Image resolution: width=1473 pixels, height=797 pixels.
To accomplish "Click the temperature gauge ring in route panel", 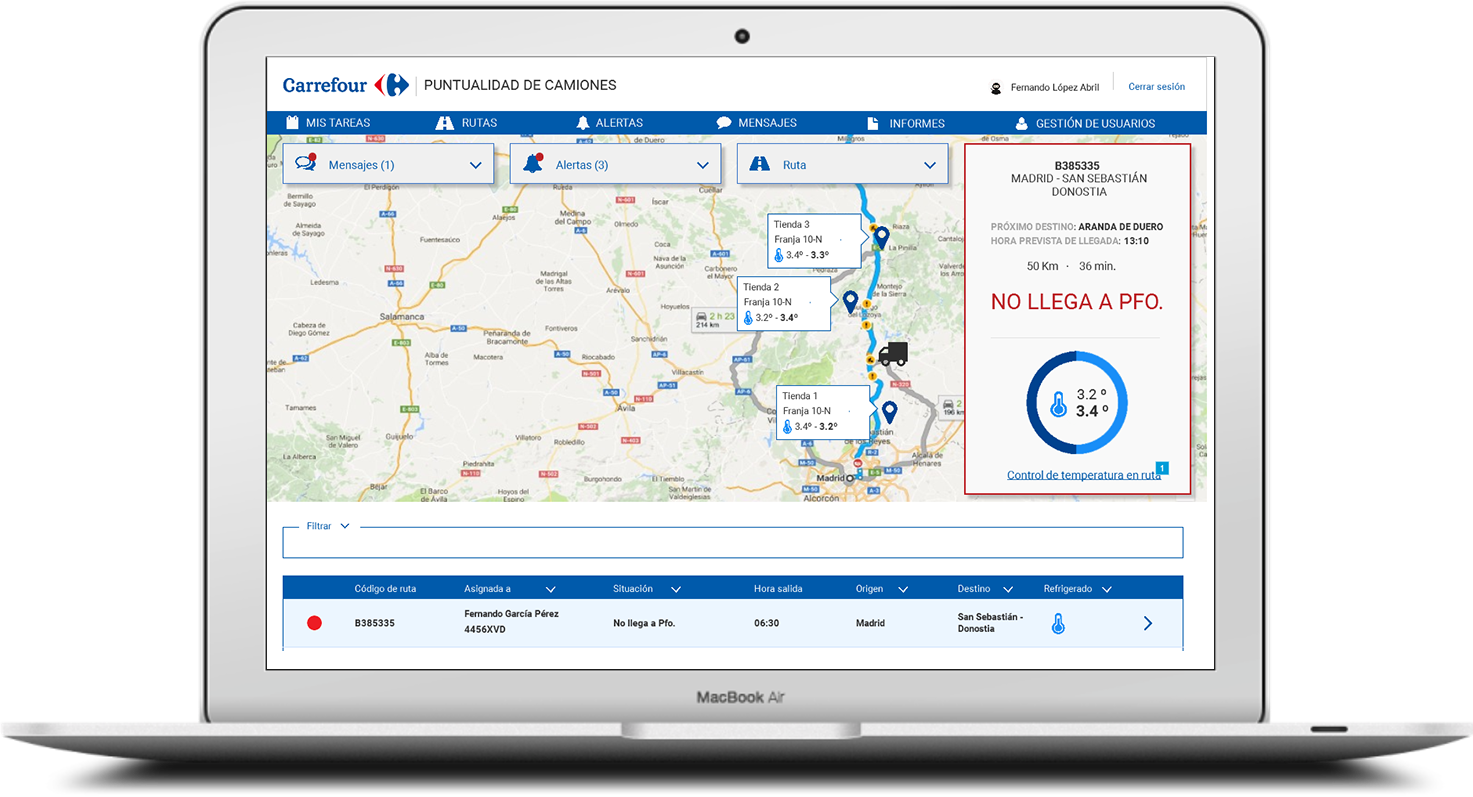I will pos(1077,403).
